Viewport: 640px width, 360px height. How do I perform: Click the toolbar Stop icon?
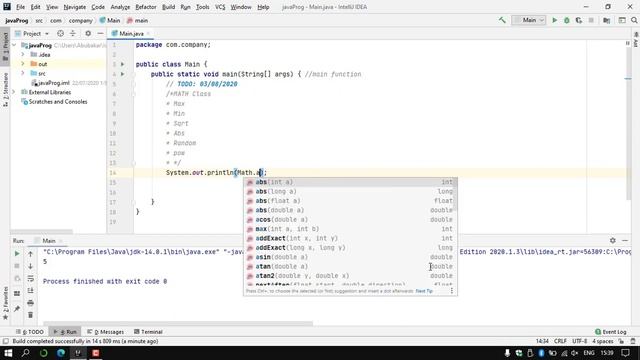(591, 20)
